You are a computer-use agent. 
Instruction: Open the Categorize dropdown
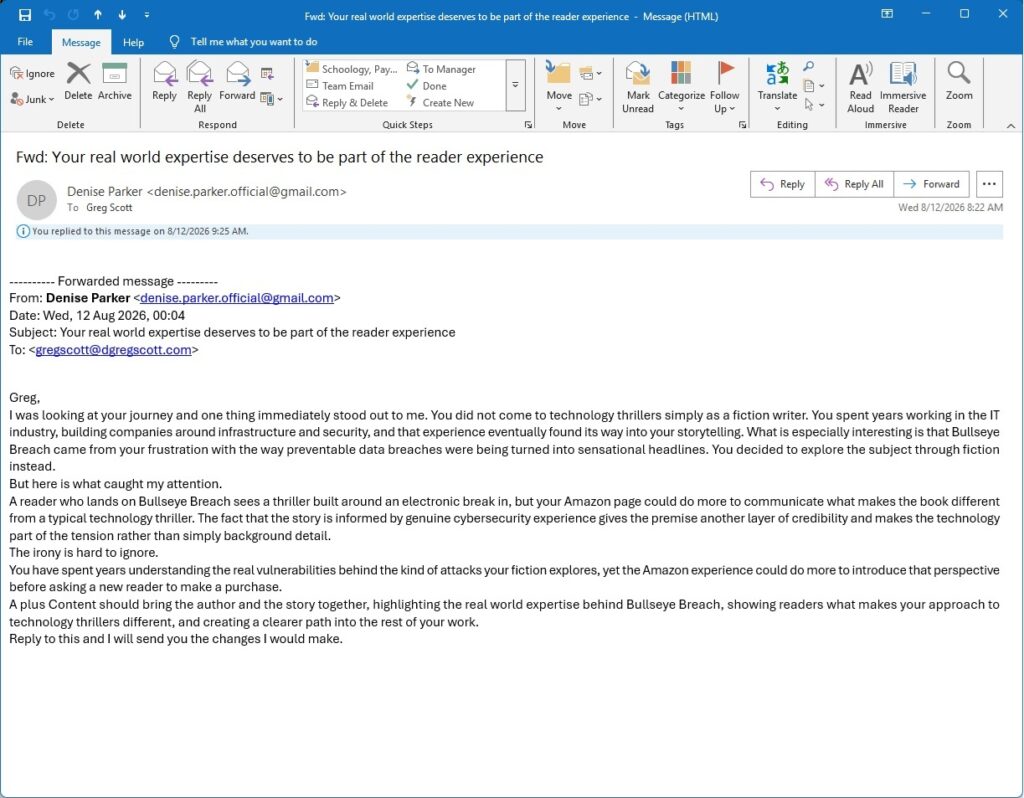pyautogui.click(x=681, y=87)
